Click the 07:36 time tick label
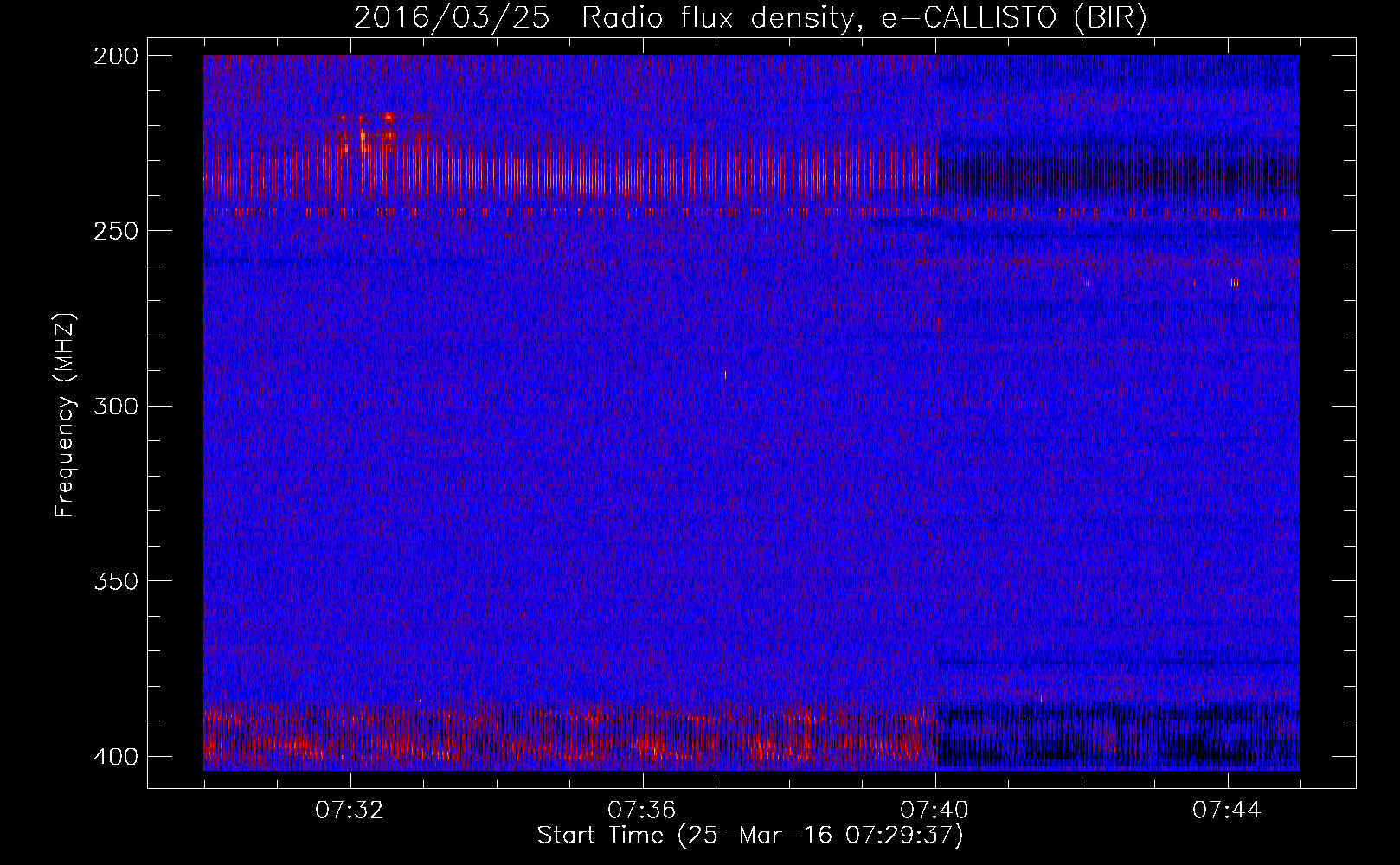Image resolution: width=1400 pixels, height=865 pixels. pos(642,811)
